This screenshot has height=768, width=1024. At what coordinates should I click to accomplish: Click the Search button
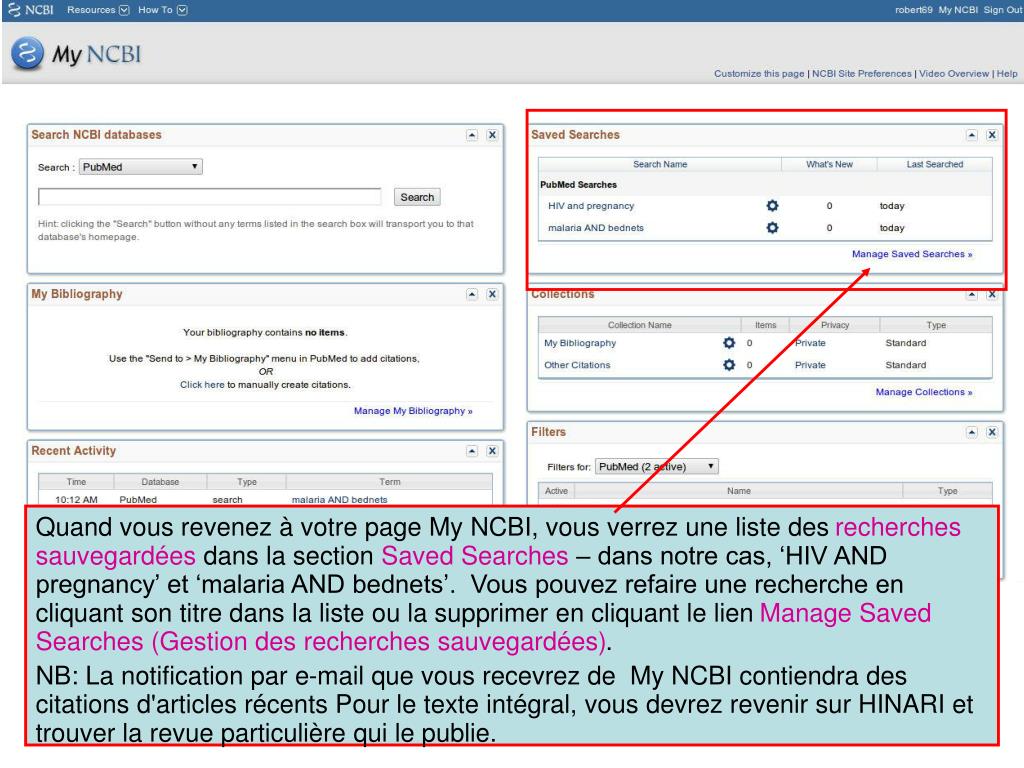[417, 197]
